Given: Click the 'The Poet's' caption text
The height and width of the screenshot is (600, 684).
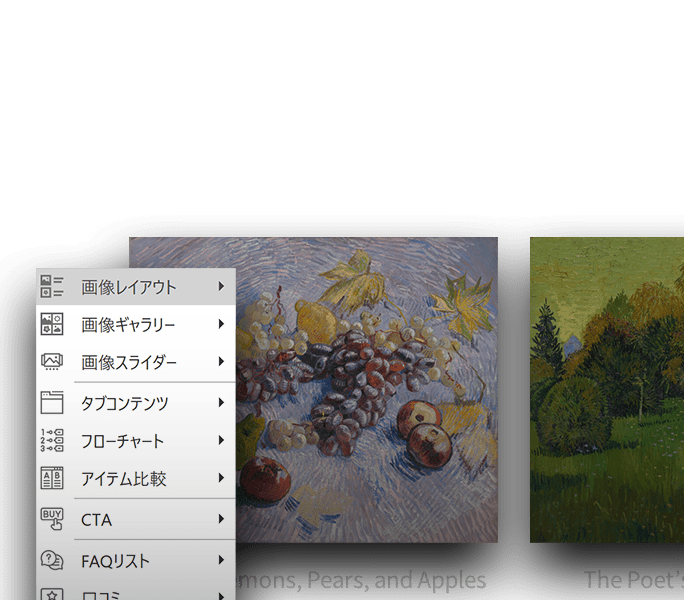Looking at the screenshot, I should tap(634, 580).
